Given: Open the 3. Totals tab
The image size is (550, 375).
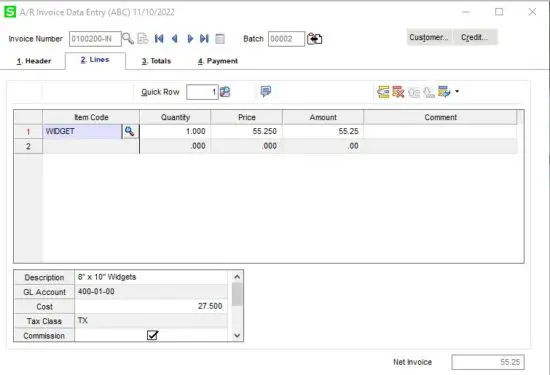Looking at the screenshot, I should point(156,61).
